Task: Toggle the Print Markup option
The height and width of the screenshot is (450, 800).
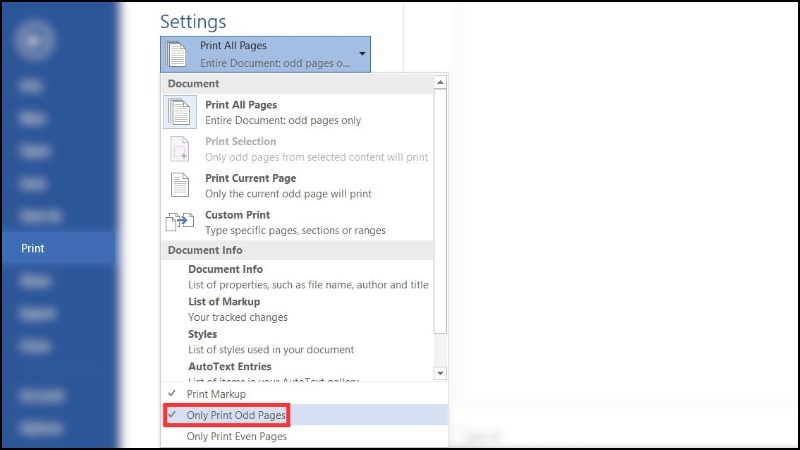Action: pyautogui.click(x=215, y=394)
